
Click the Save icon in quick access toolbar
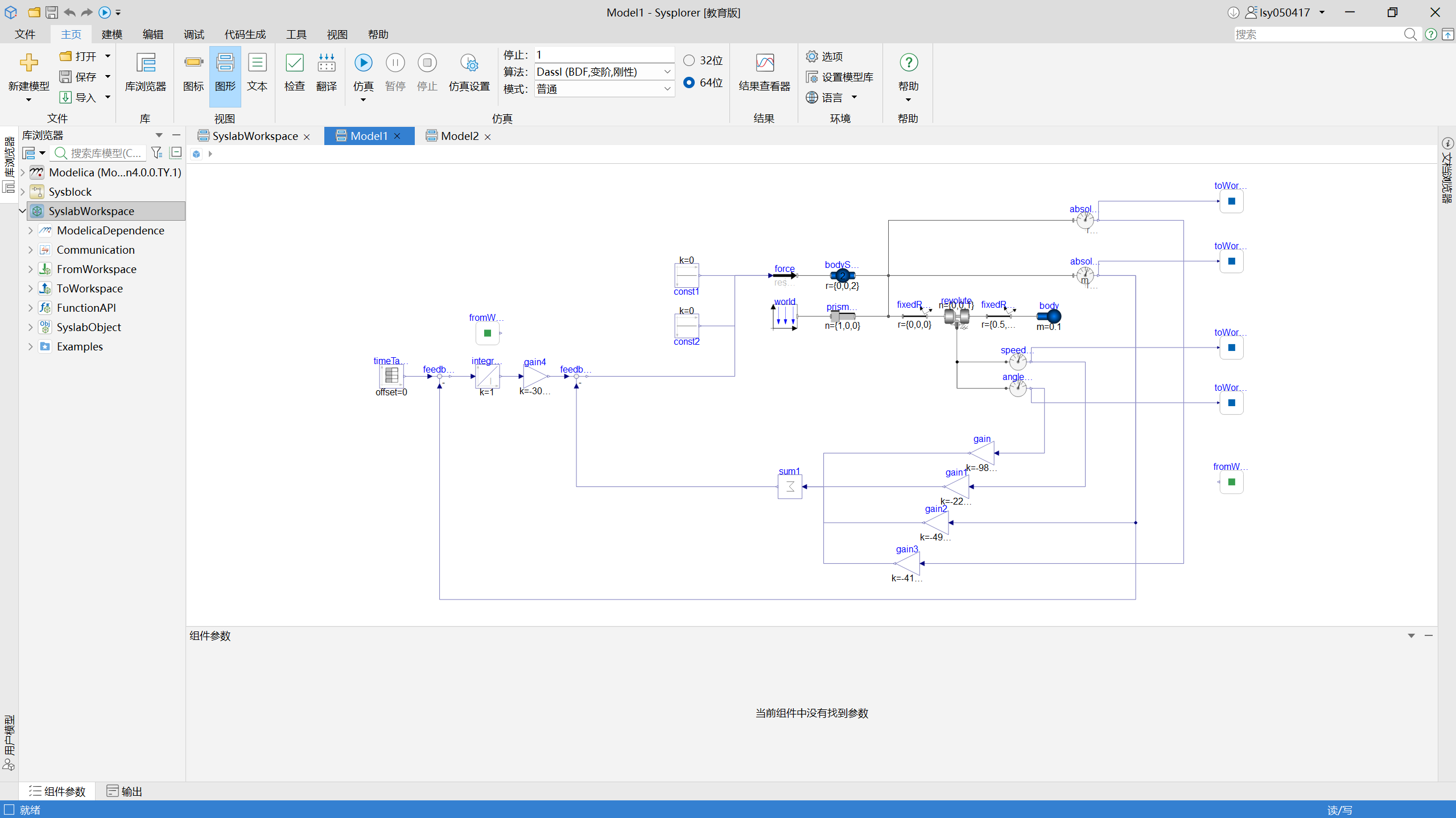(52, 12)
